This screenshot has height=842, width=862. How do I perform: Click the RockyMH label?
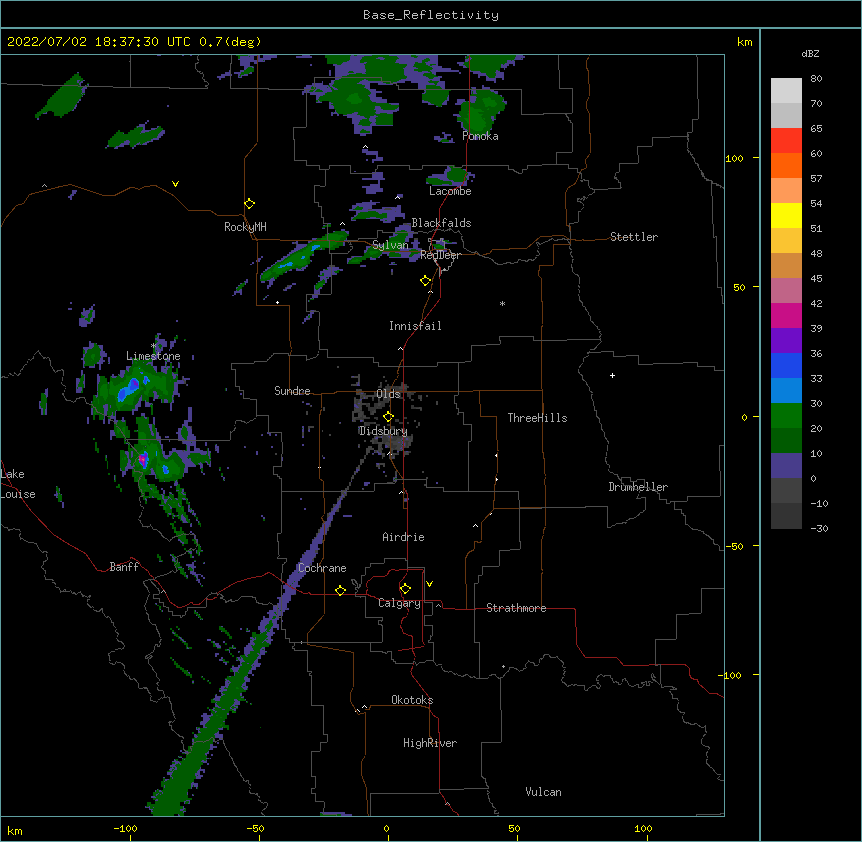tap(245, 227)
